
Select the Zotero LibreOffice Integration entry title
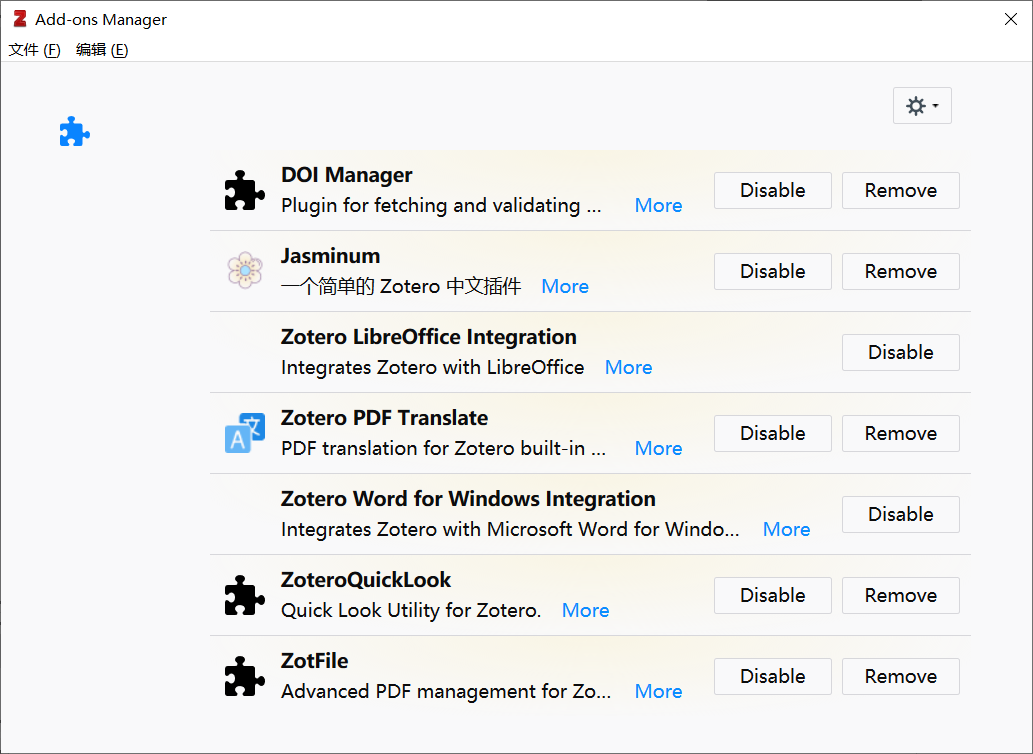[428, 337]
